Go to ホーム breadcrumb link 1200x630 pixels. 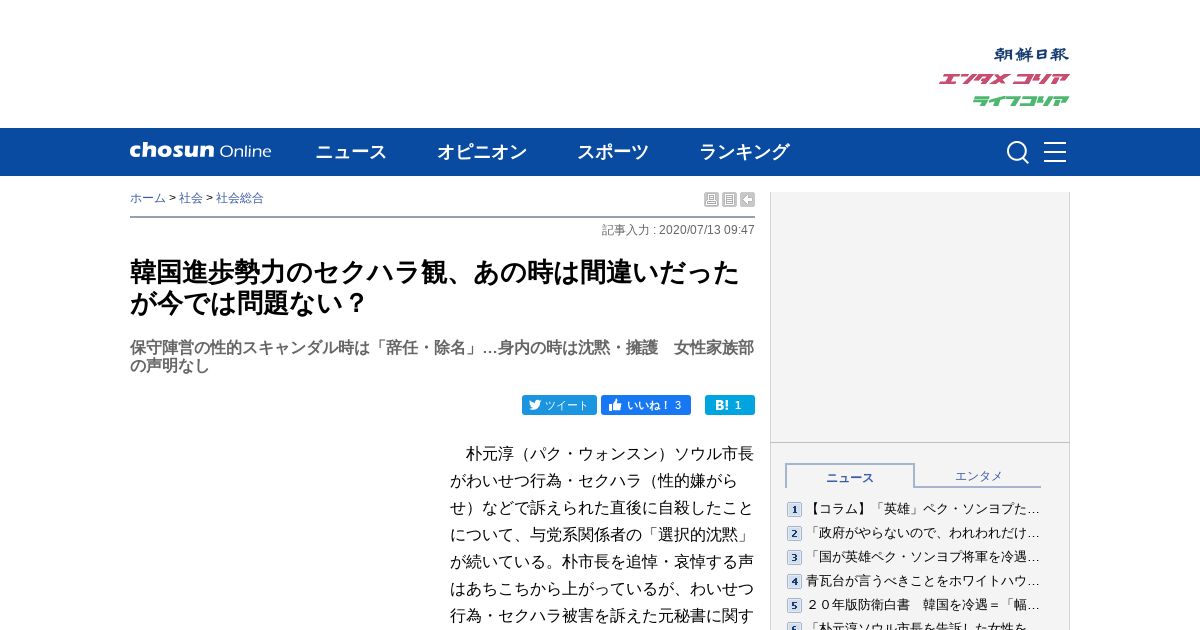click(148, 198)
